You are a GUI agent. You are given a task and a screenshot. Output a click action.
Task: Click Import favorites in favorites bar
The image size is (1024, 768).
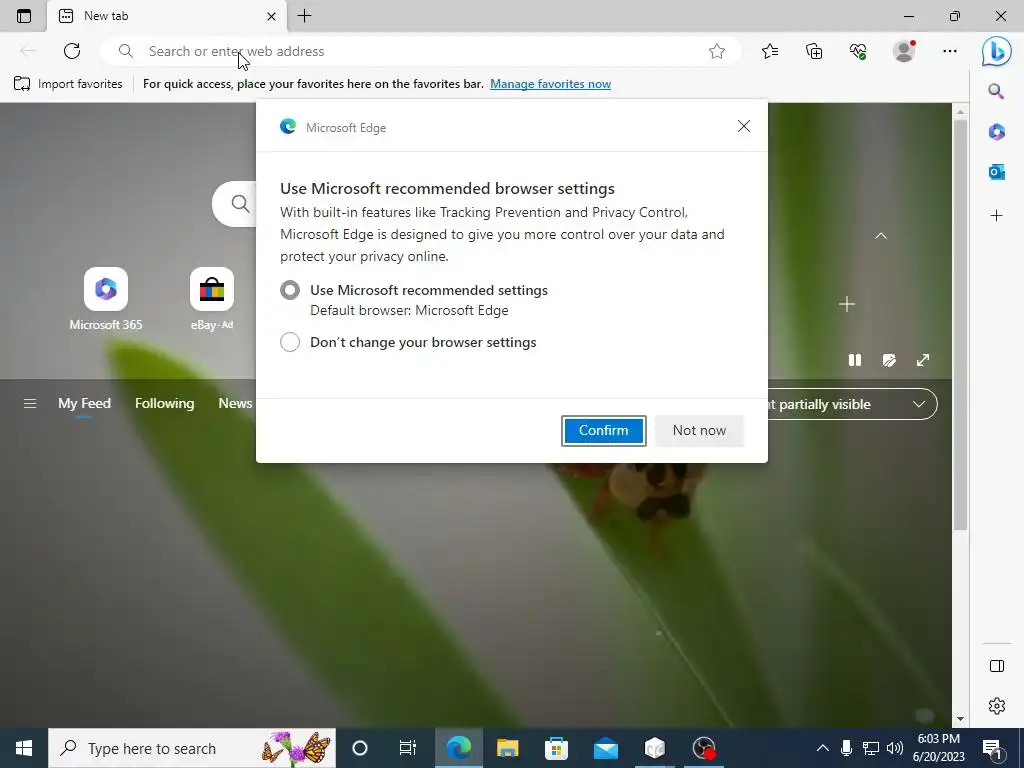pos(68,84)
